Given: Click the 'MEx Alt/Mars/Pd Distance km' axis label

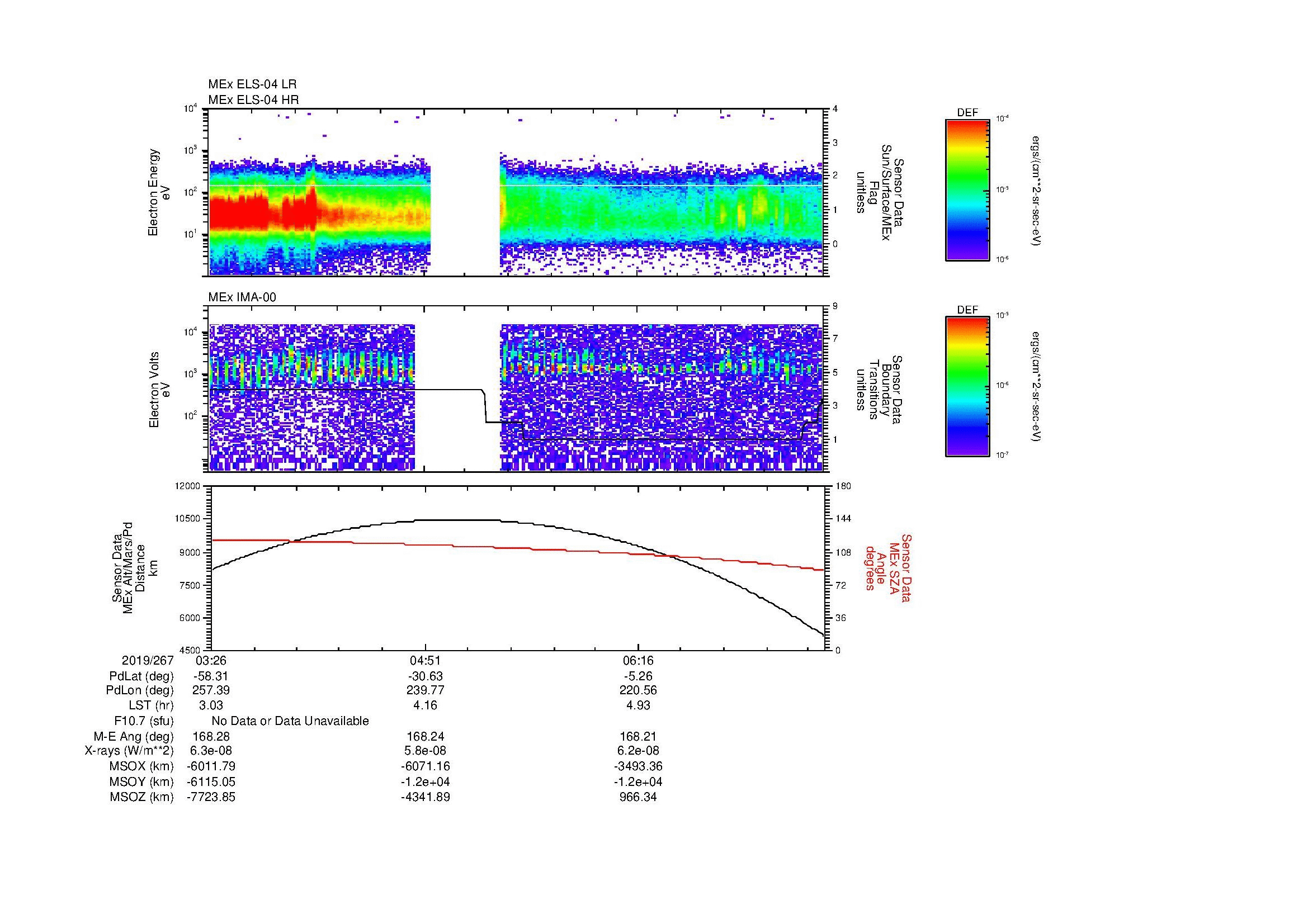Looking at the screenshot, I should coord(134,567).
